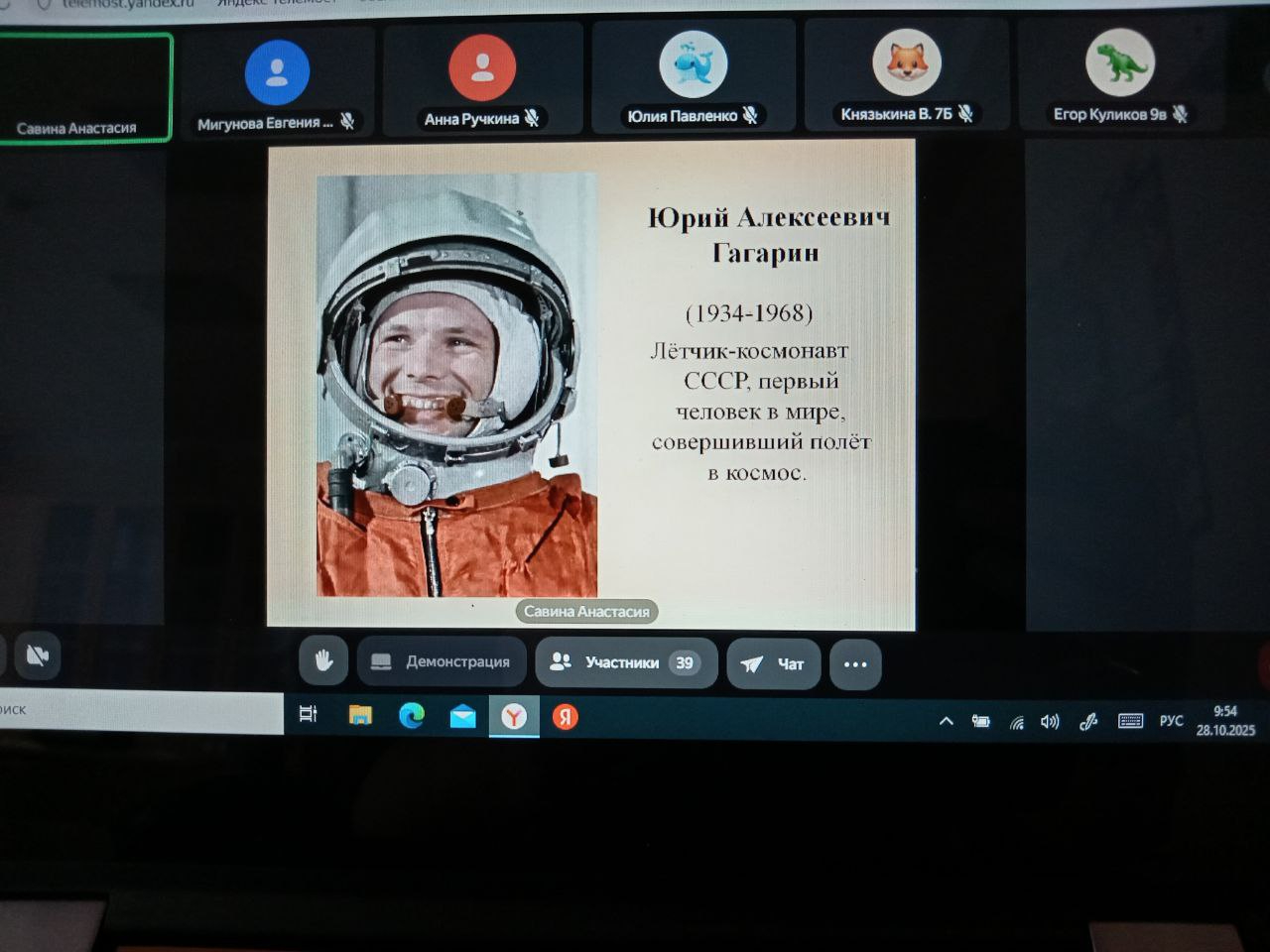Click Князькина В. 7Б's fox avatar
Image resolution: width=1270 pixels, height=952 pixels.
coord(906,62)
